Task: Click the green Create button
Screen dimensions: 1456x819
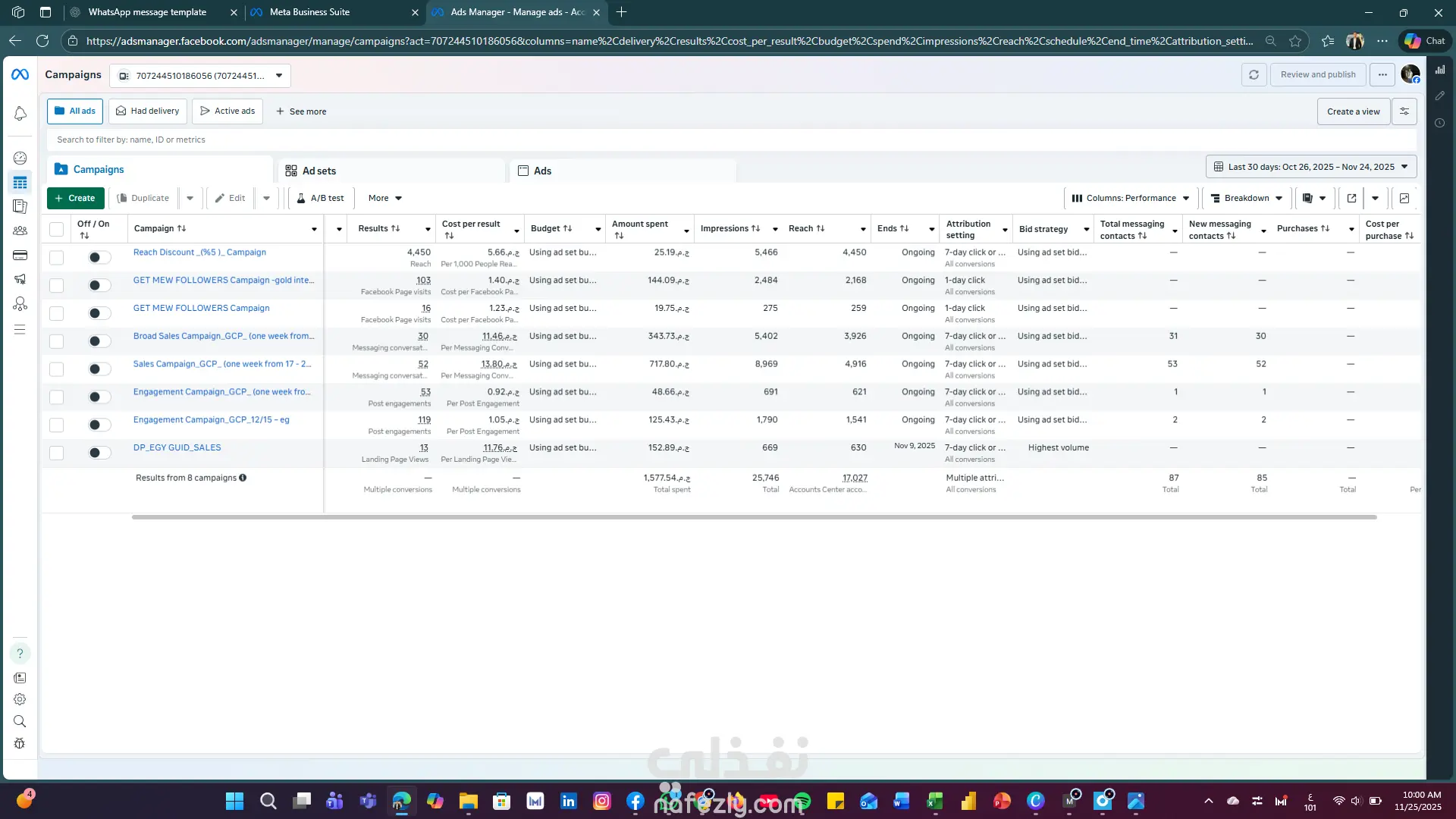Action: pyautogui.click(x=75, y=198)
